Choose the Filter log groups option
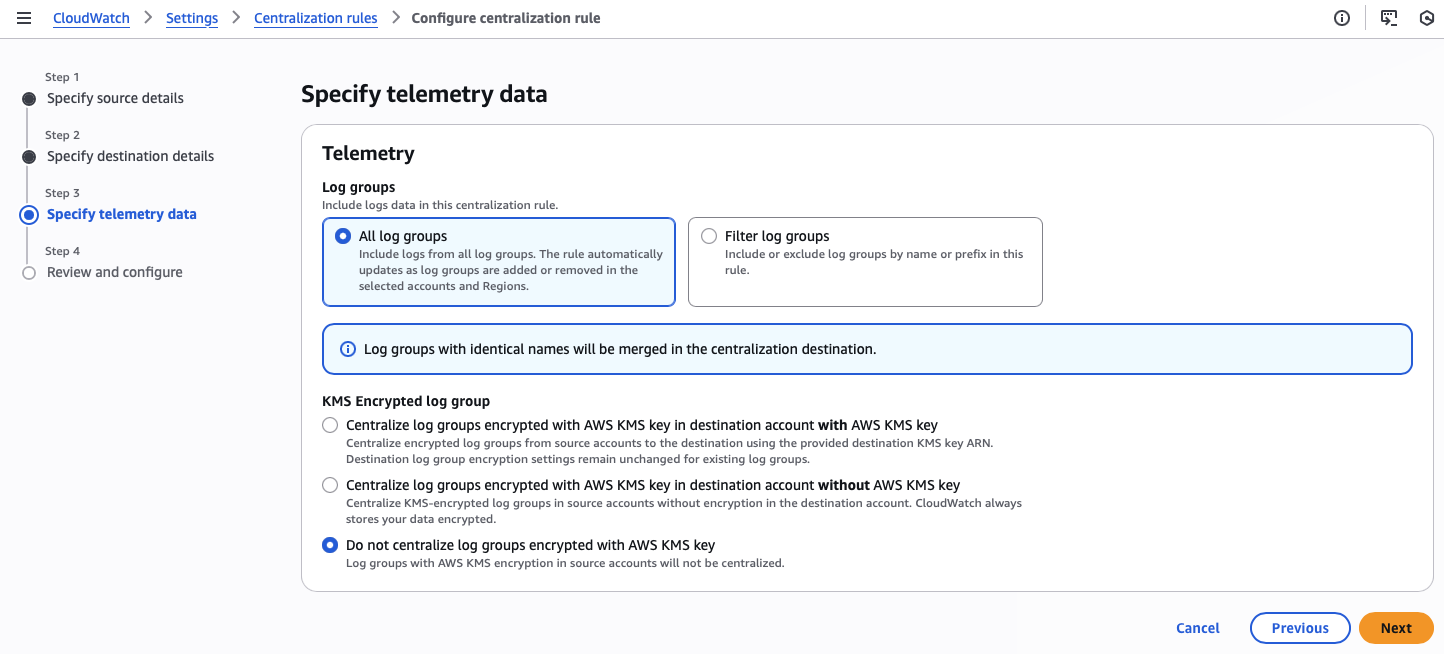This screenshot has height=654, width=1444. click(709, 236)
